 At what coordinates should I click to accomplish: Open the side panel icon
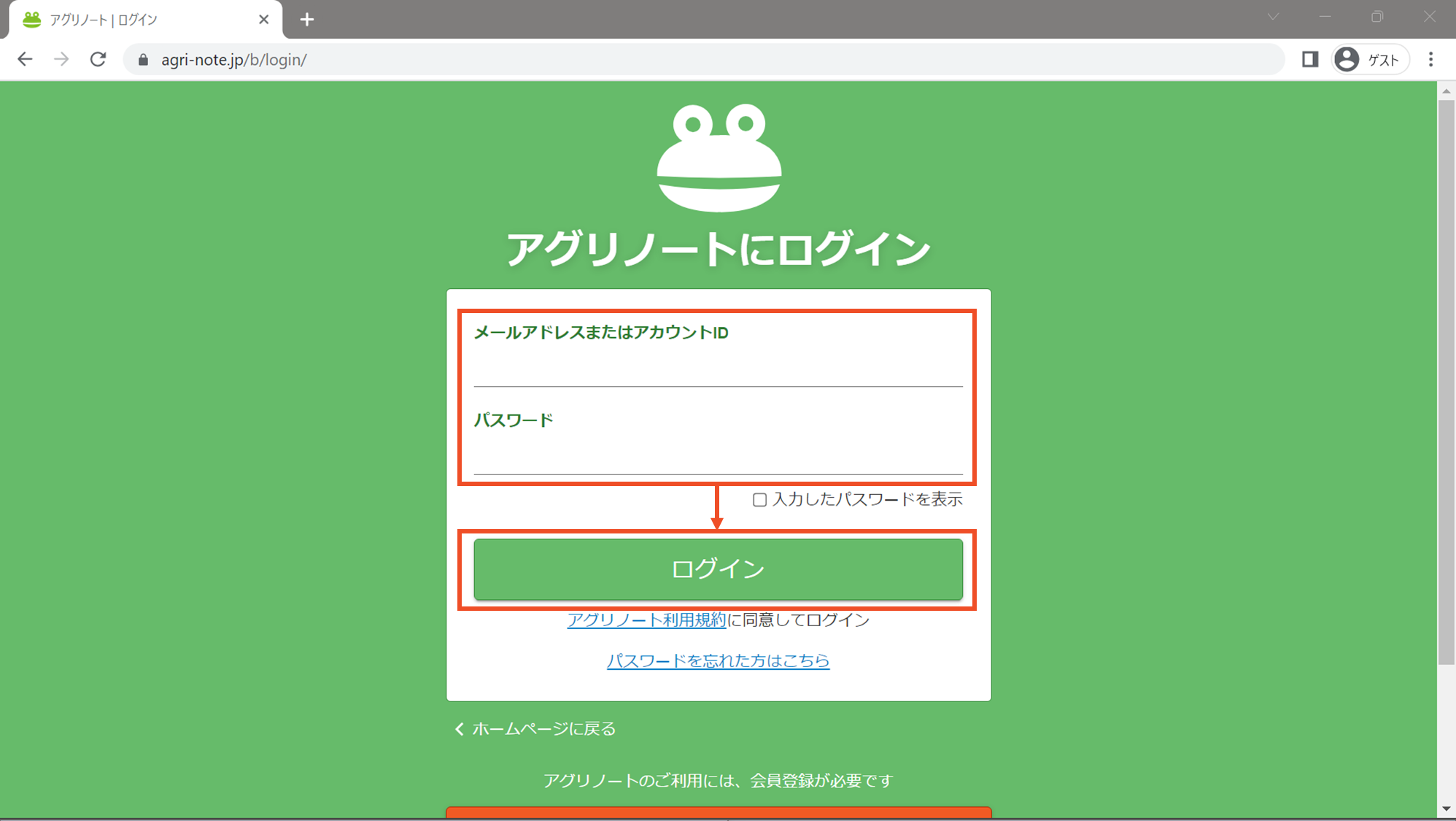[1310, 59]
